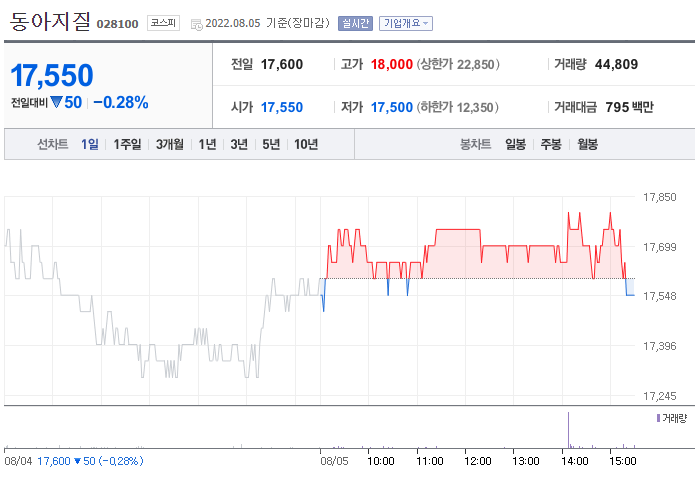Click the 거래량 value 44,809
Viewport: 695px width, 483px height.
click(617, 64)
